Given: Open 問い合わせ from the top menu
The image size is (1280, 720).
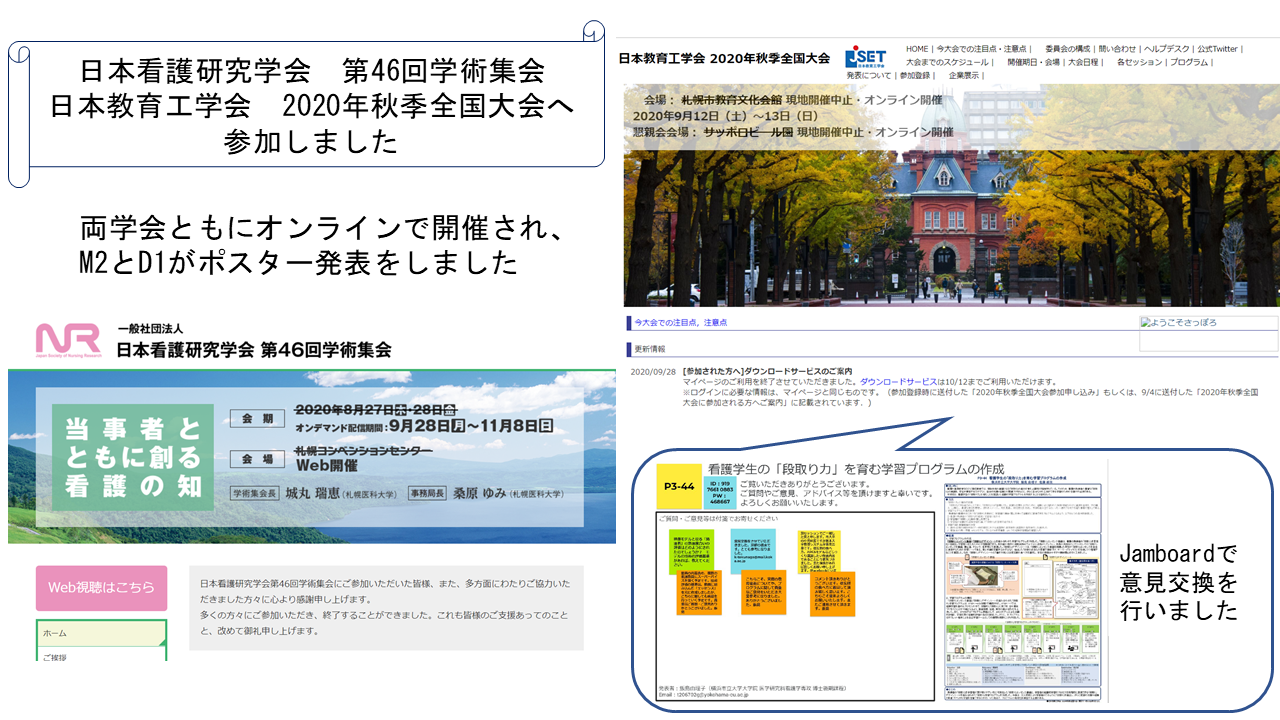Looking at the screenshot, I should pos(1117,49).
